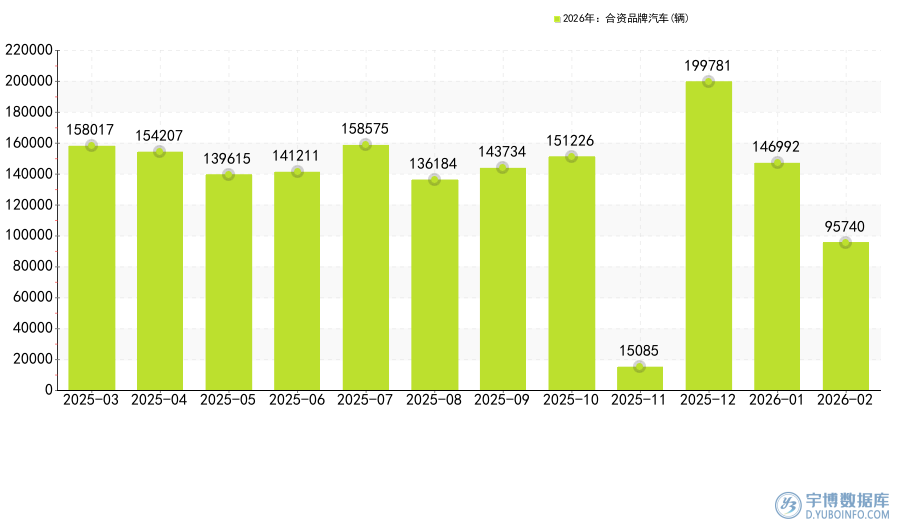Open the D.YUBOINFO.COM watermark link
This screenshot has width=900, height=530.
pyautogui.click(x=847, y=515)
